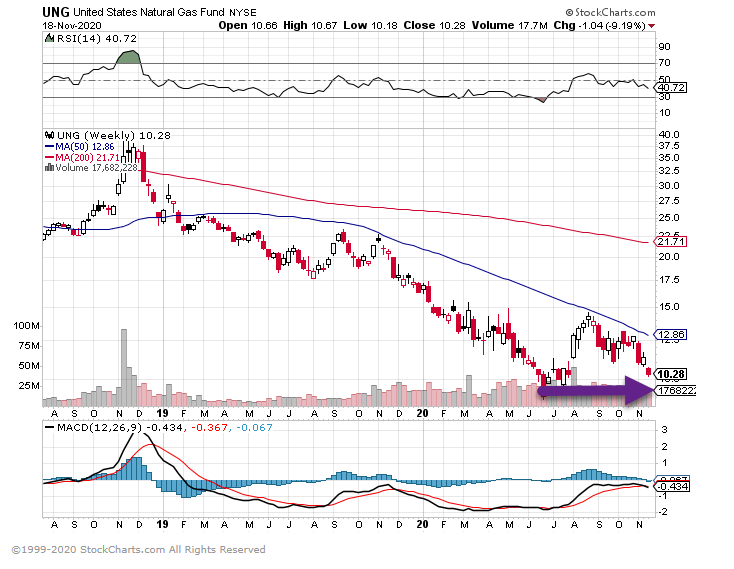Viewport: 734px width, 569px height.
Task: Click the green RSI legend icon
Action: coord(49,38)
